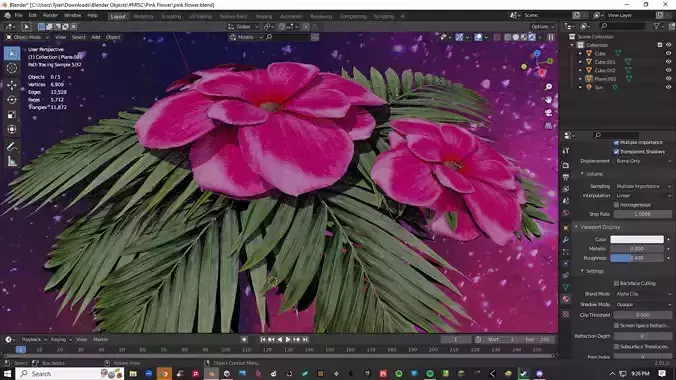
Task: Open the Interpolation Linear dropdown
Action: pos(643,196)
